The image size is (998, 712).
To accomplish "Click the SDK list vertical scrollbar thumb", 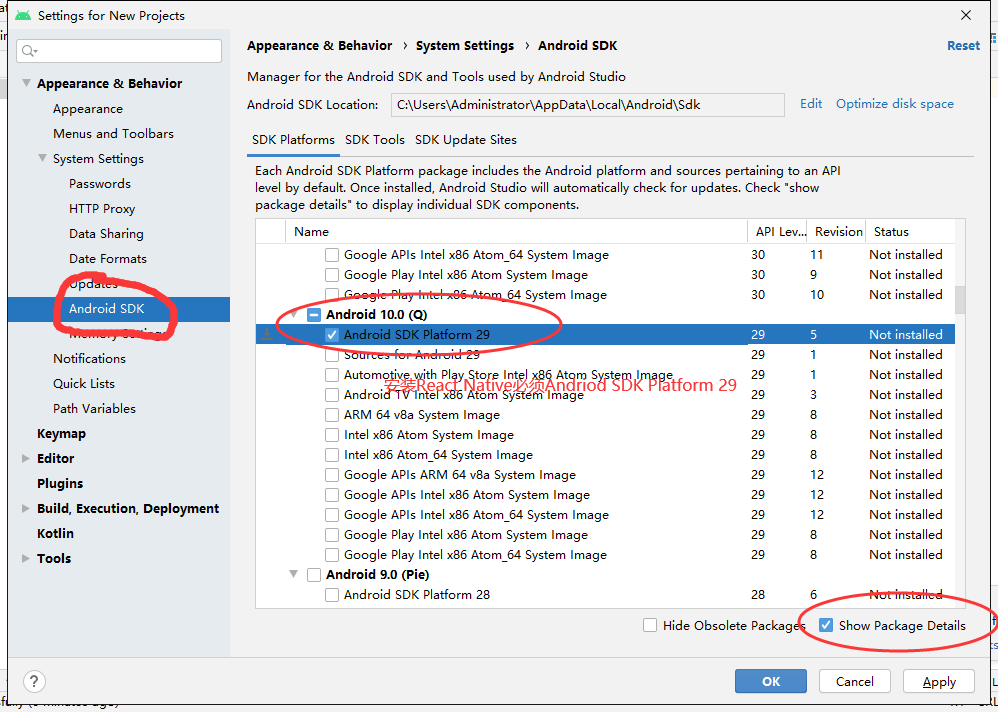I will 960,300.
